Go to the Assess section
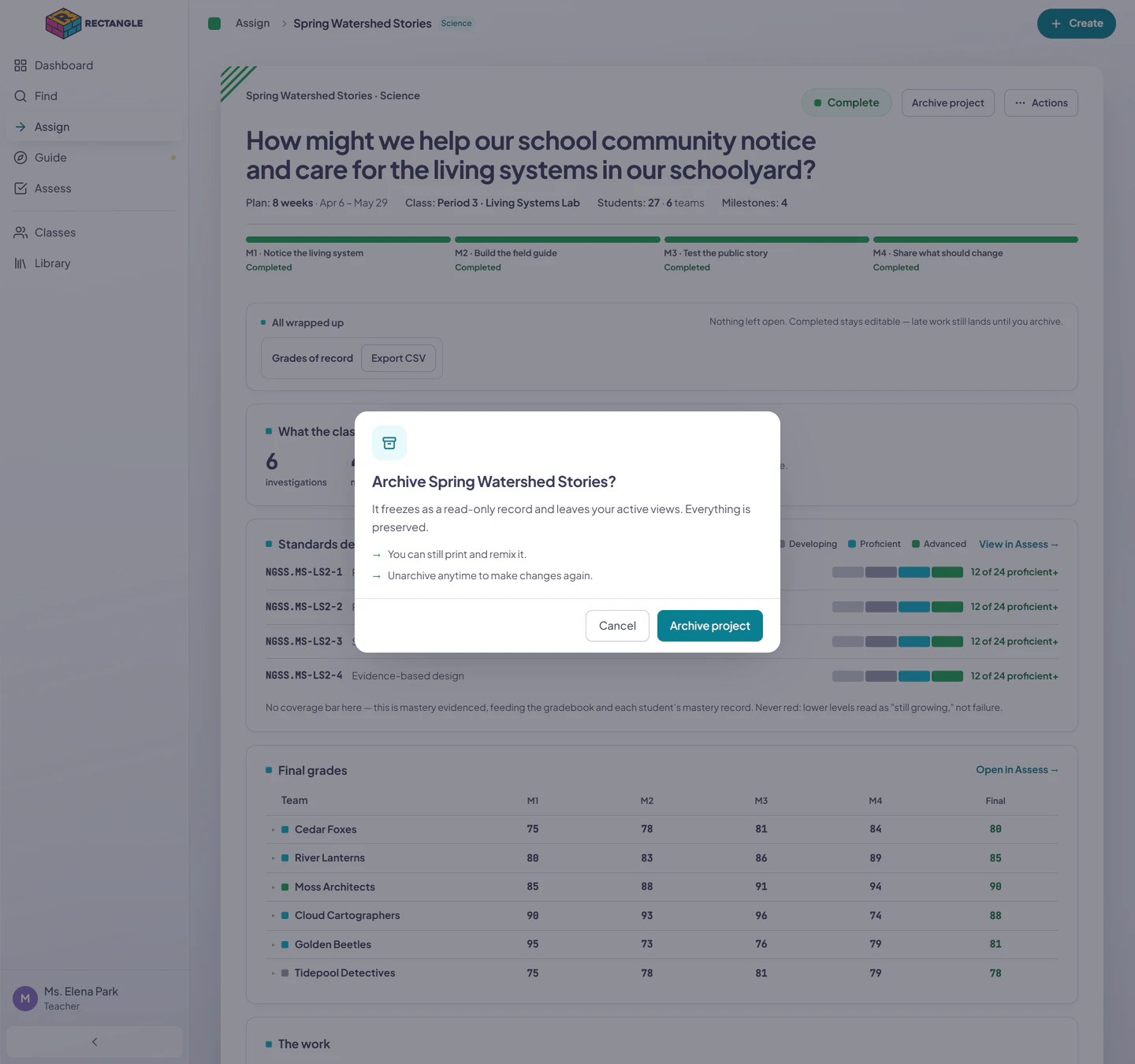The image size is (1135, 1064). 95,188
